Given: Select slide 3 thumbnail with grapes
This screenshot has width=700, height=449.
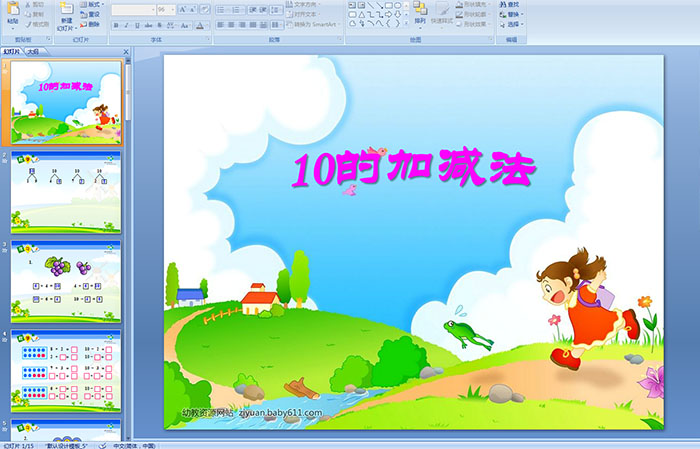Looking at the screenshot, I should coord(66,281).
